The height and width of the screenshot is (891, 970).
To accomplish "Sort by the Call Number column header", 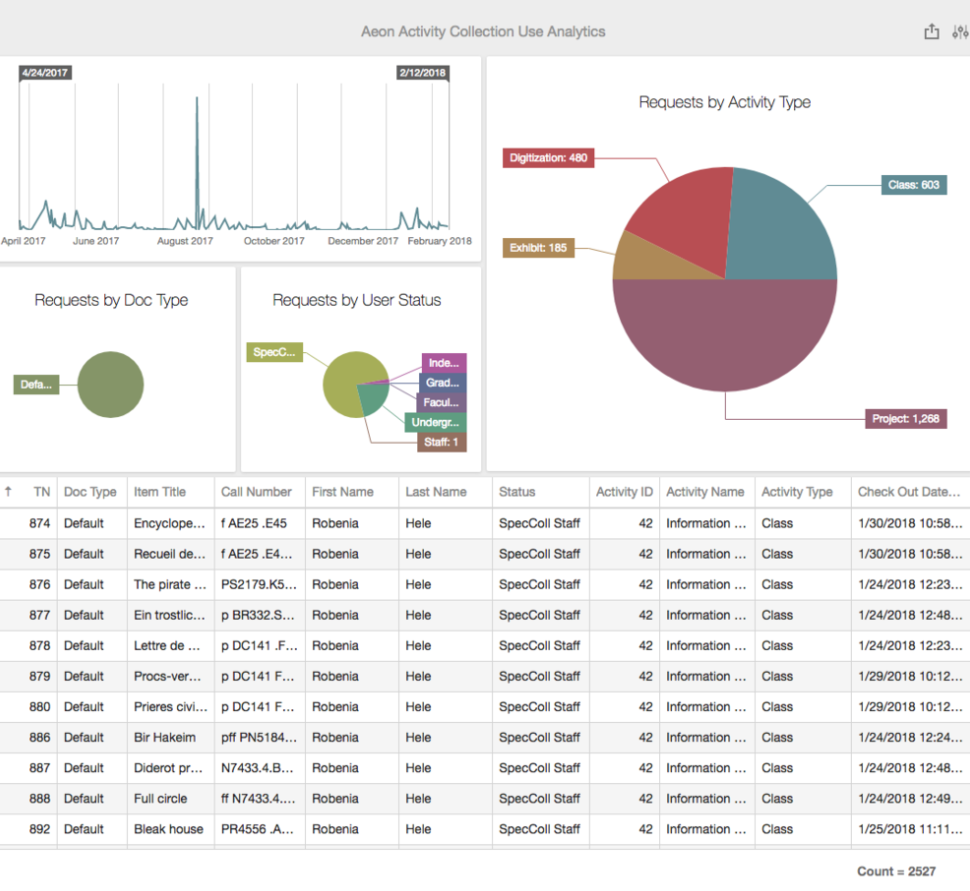I will click(256, 492).
